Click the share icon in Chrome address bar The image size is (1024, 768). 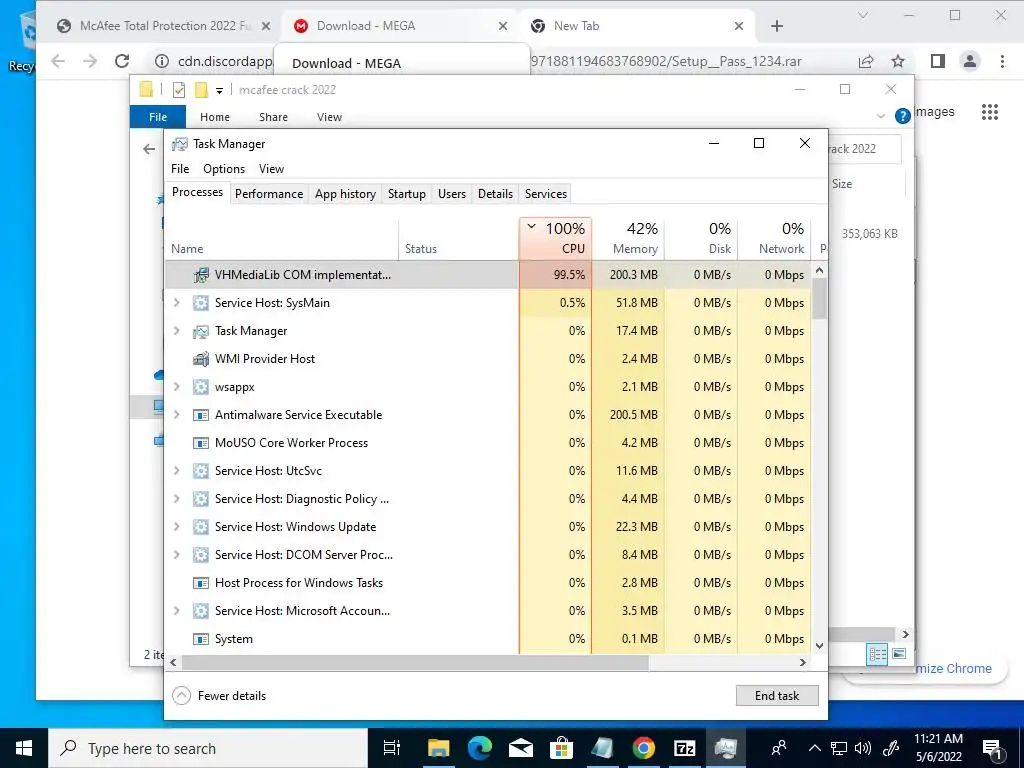click(866, 61)
